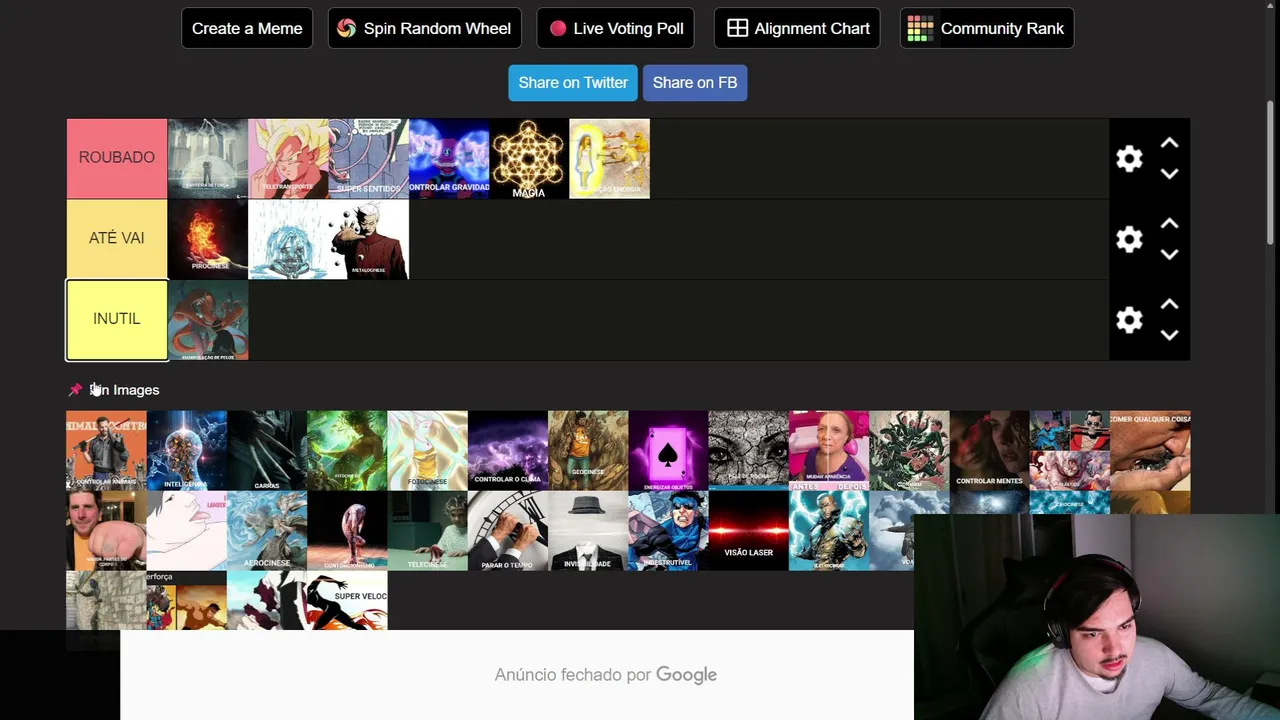
Task: Select the Fotocinese image
Action: click(427, 450)
